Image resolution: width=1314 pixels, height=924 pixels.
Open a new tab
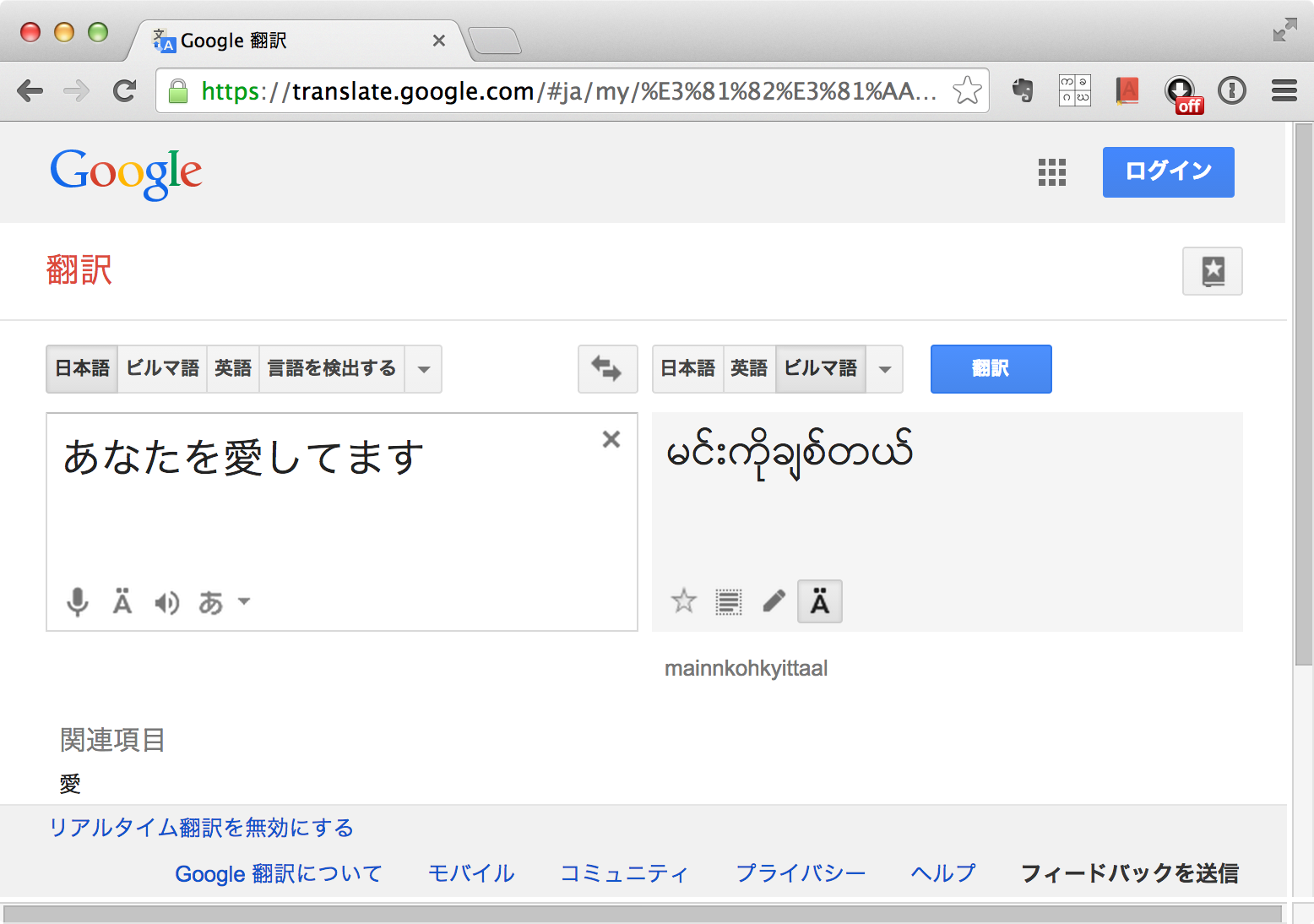495,41
